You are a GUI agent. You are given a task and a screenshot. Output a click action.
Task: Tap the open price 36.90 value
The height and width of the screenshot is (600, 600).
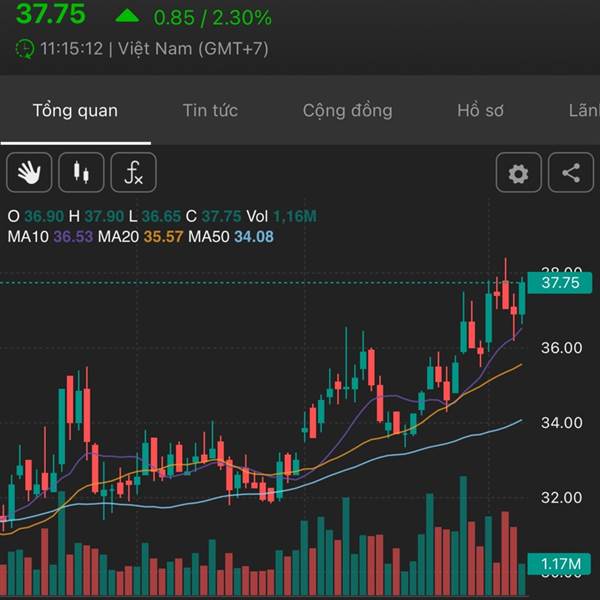[x=44, y=216]
